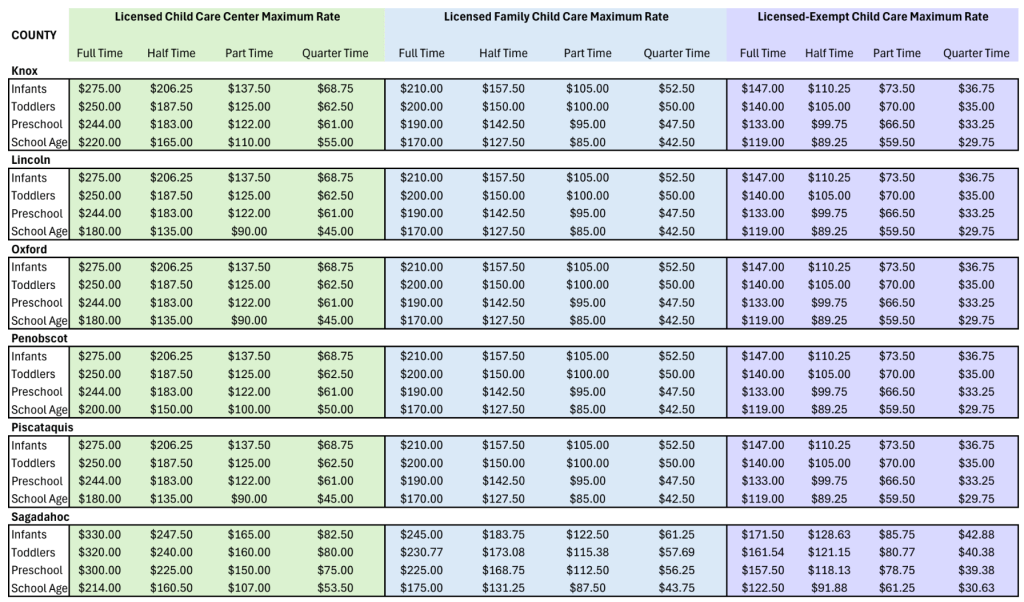Viewport: 1024px width, 602px height.
Task: Select the Lincoln county heading
Action: (x=30, y=160)
